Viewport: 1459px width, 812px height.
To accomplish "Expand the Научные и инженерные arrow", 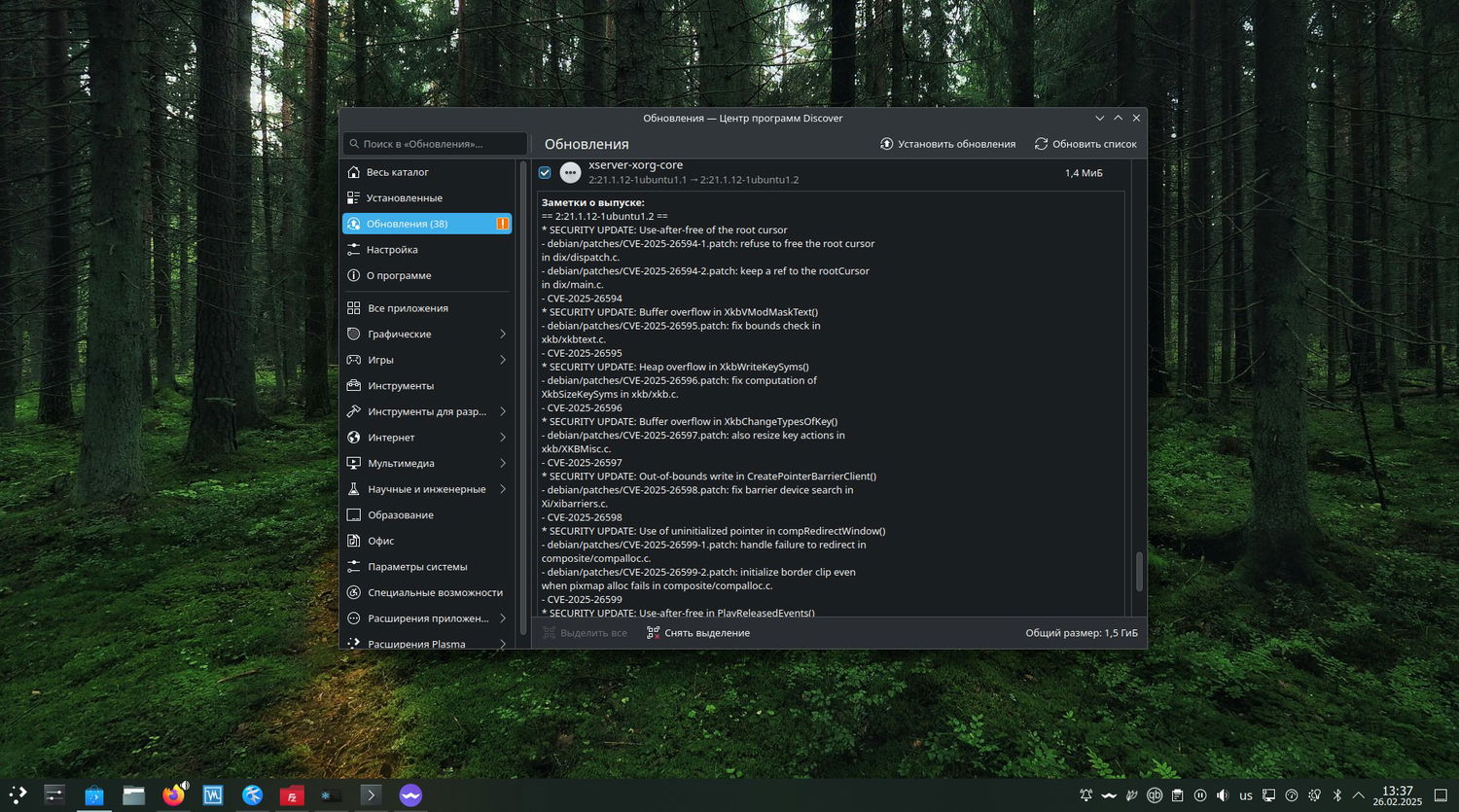I will pyautogui.click(x=503, y=489).
